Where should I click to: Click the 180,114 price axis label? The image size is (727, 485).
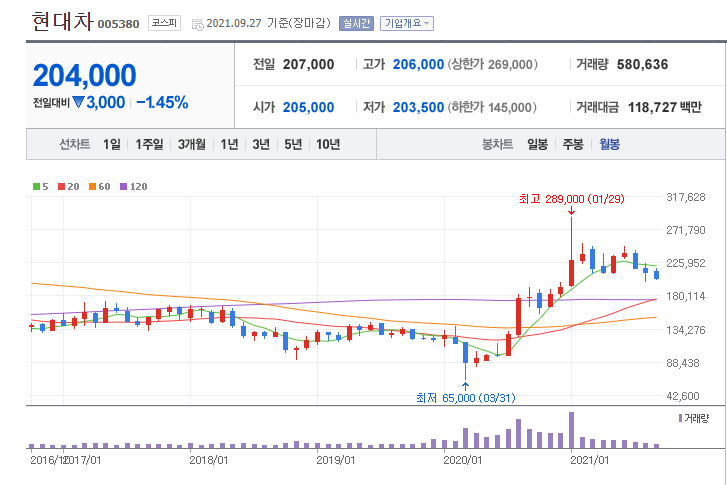[x=686, y=296]
